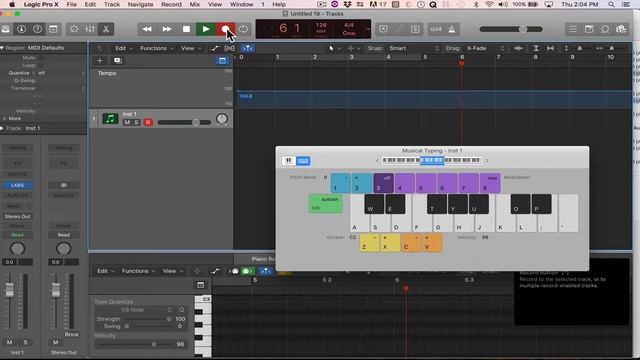Open the Mixer faders button
This screenshot has width=640, height=360.
(90, 29)
